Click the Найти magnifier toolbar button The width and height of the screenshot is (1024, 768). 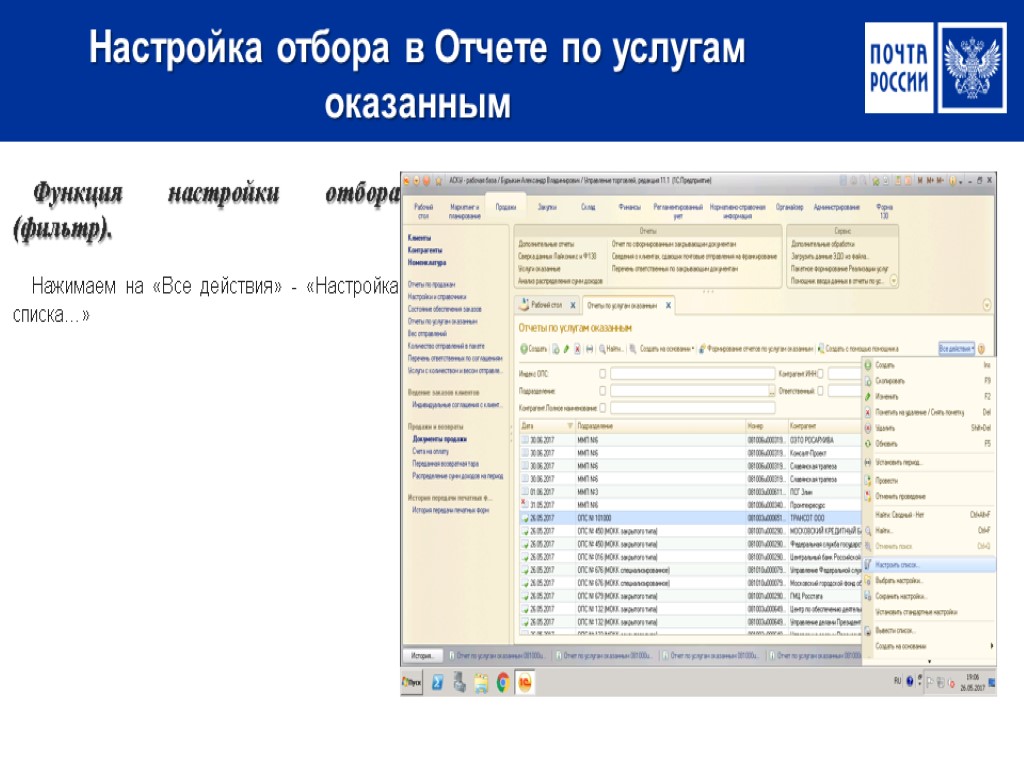611,349
